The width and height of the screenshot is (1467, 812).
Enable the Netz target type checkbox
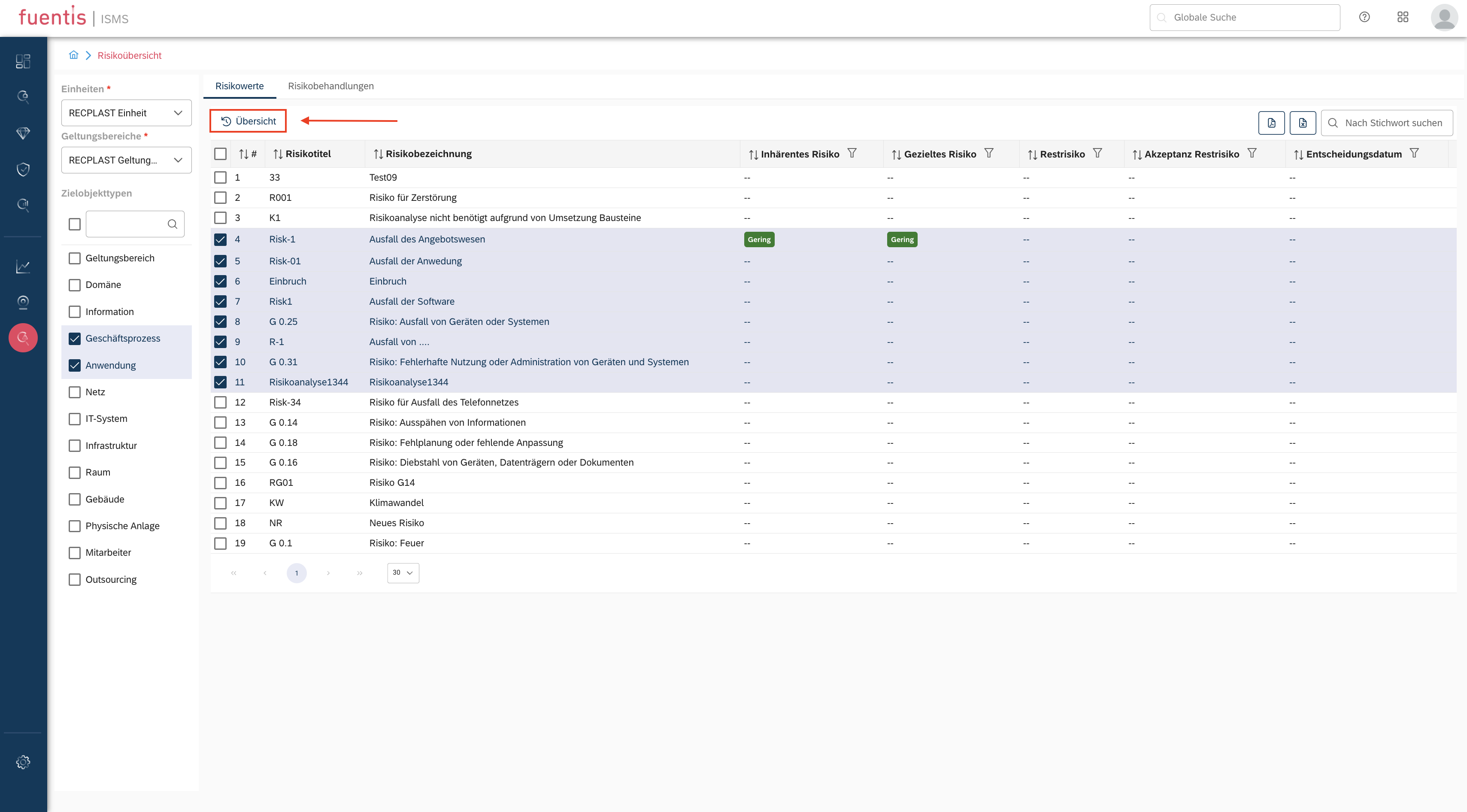75,392
